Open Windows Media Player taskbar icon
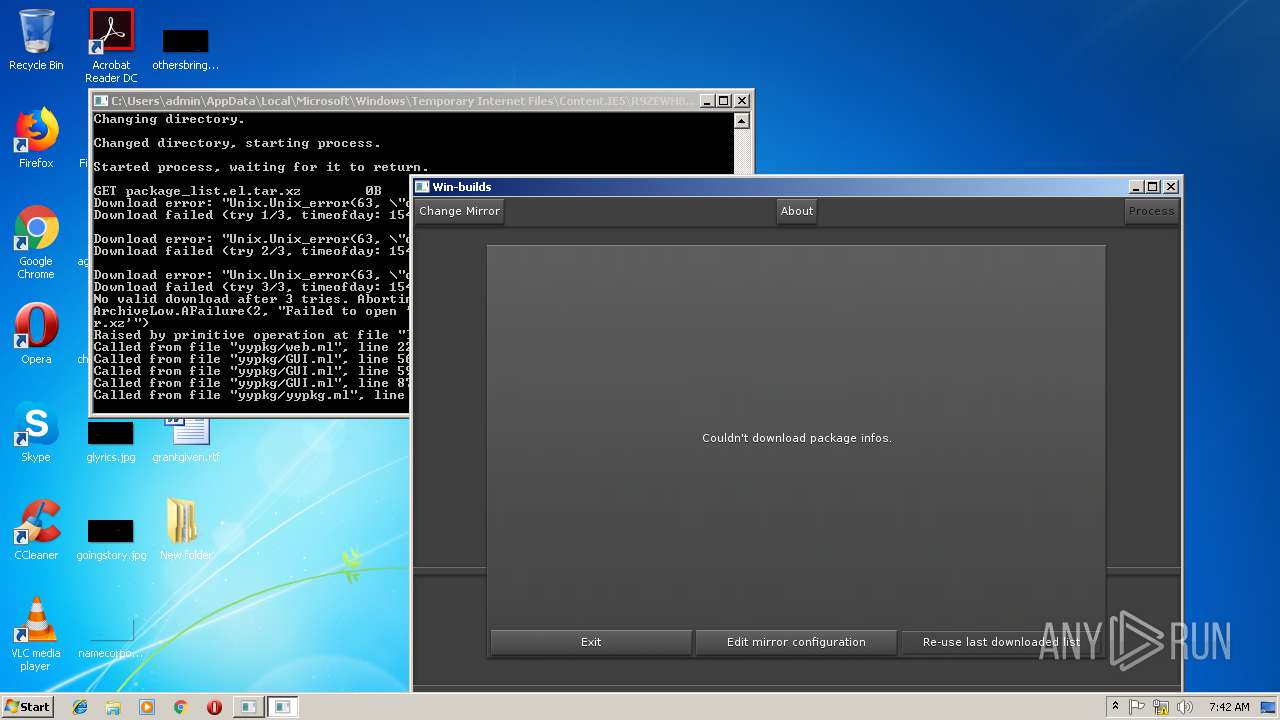This screenshot has height=720, width=1280. tap(147, 707)
